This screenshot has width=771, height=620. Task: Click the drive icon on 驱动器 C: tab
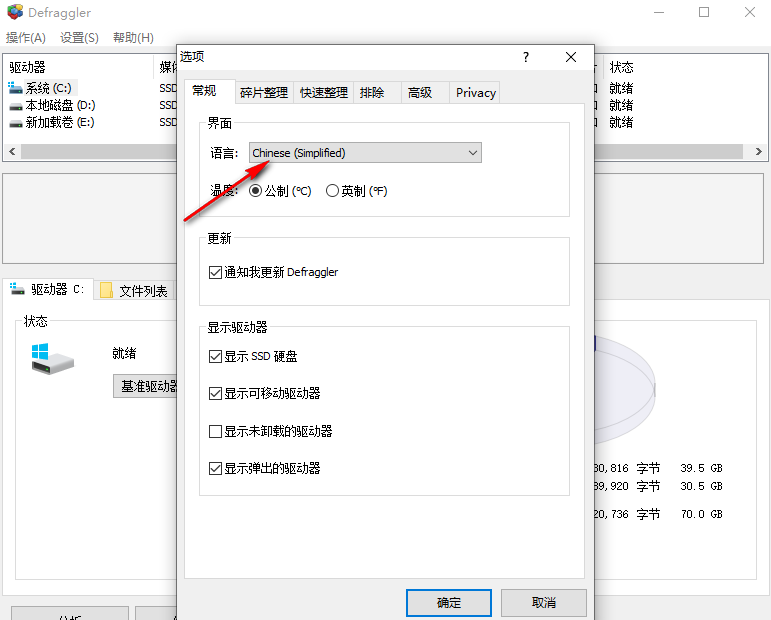17,289
